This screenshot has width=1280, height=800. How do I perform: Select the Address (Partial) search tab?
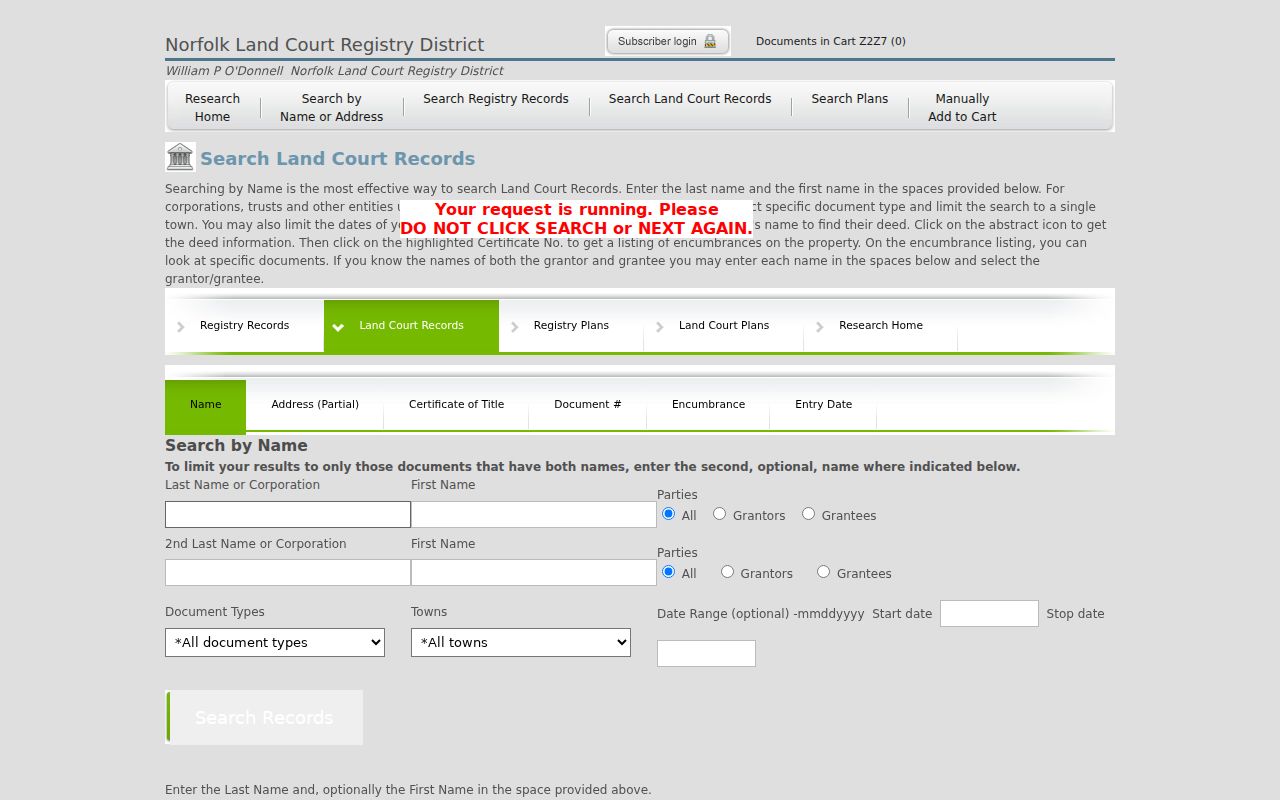pyautogui.click(x=315, y=405)
